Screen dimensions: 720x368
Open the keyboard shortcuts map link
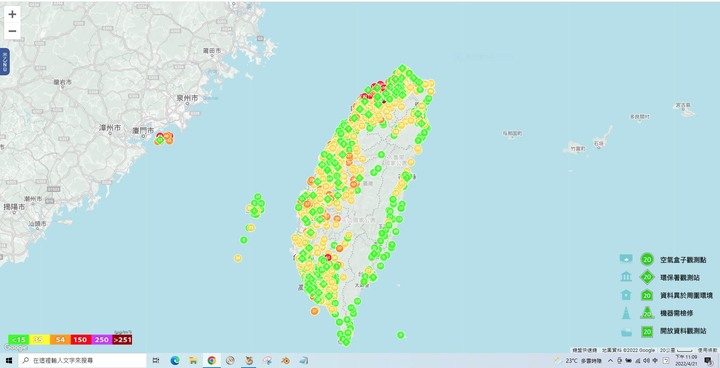coord(585,350)
